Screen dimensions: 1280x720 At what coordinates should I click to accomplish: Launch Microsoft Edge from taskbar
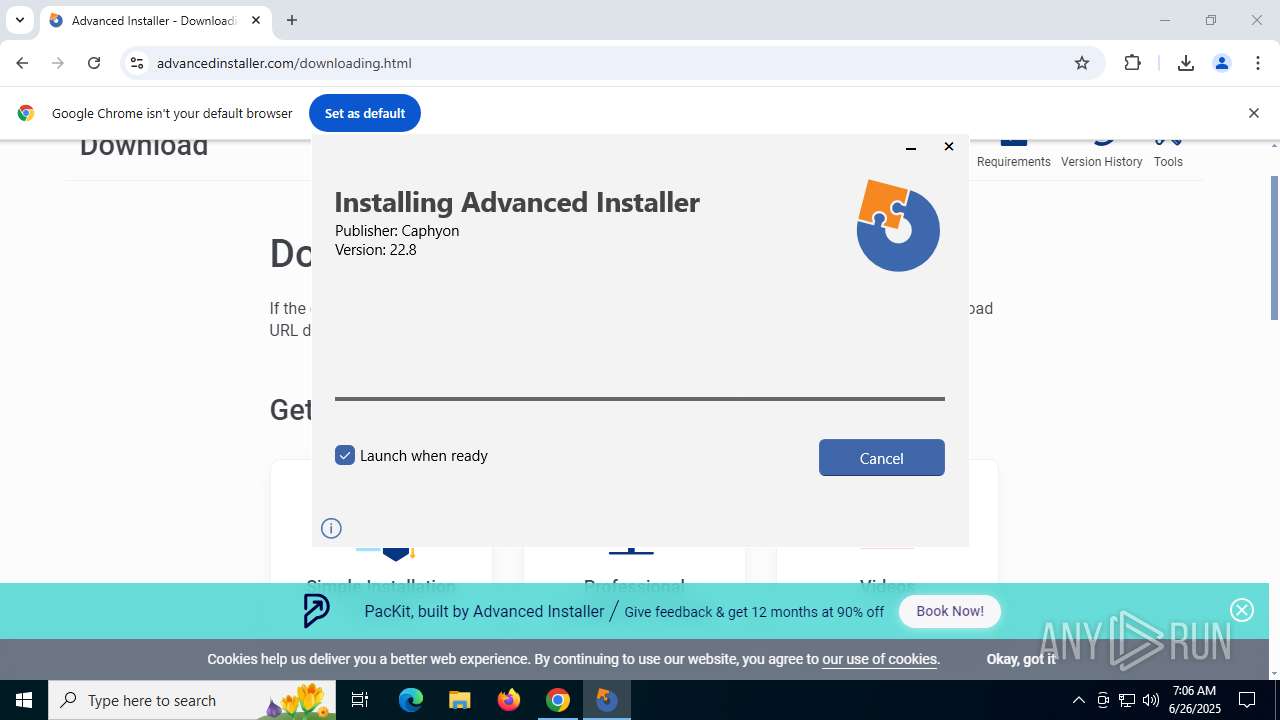[x=411, y=700]
